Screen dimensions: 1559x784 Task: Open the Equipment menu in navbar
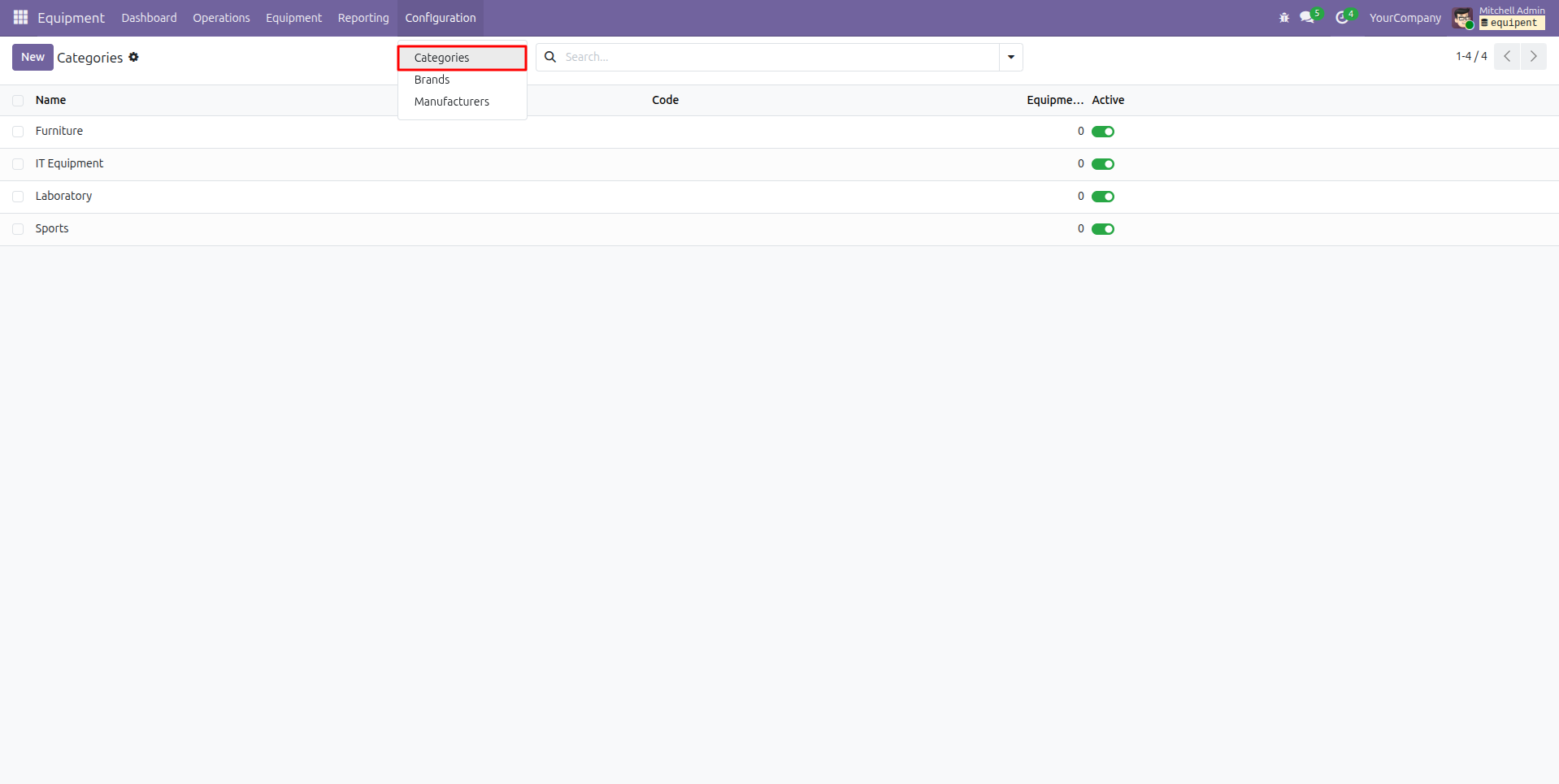(x=293, y=18)
